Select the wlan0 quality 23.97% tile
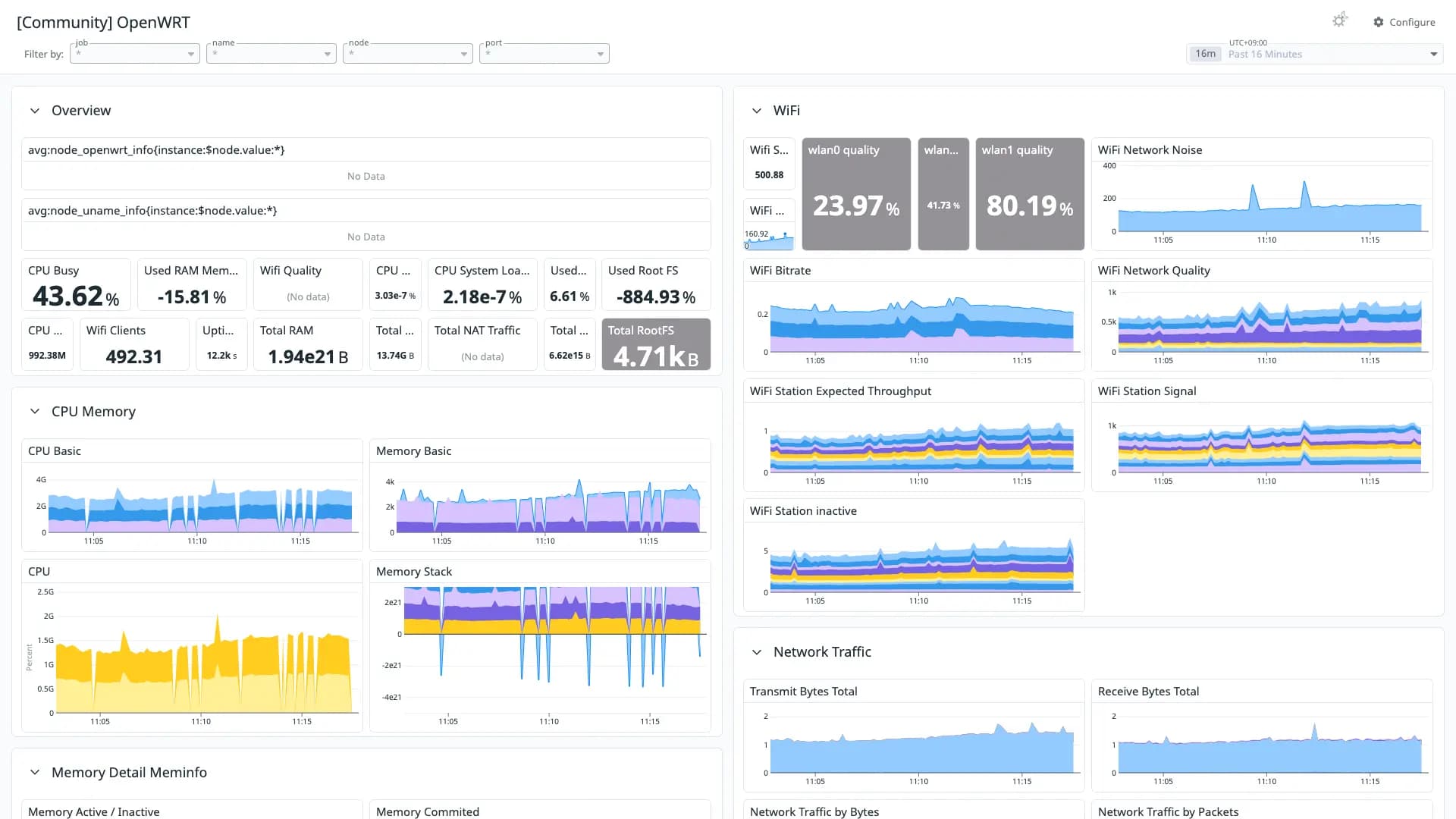This screenshot has width=1456, height=819. tap(856, 194)
